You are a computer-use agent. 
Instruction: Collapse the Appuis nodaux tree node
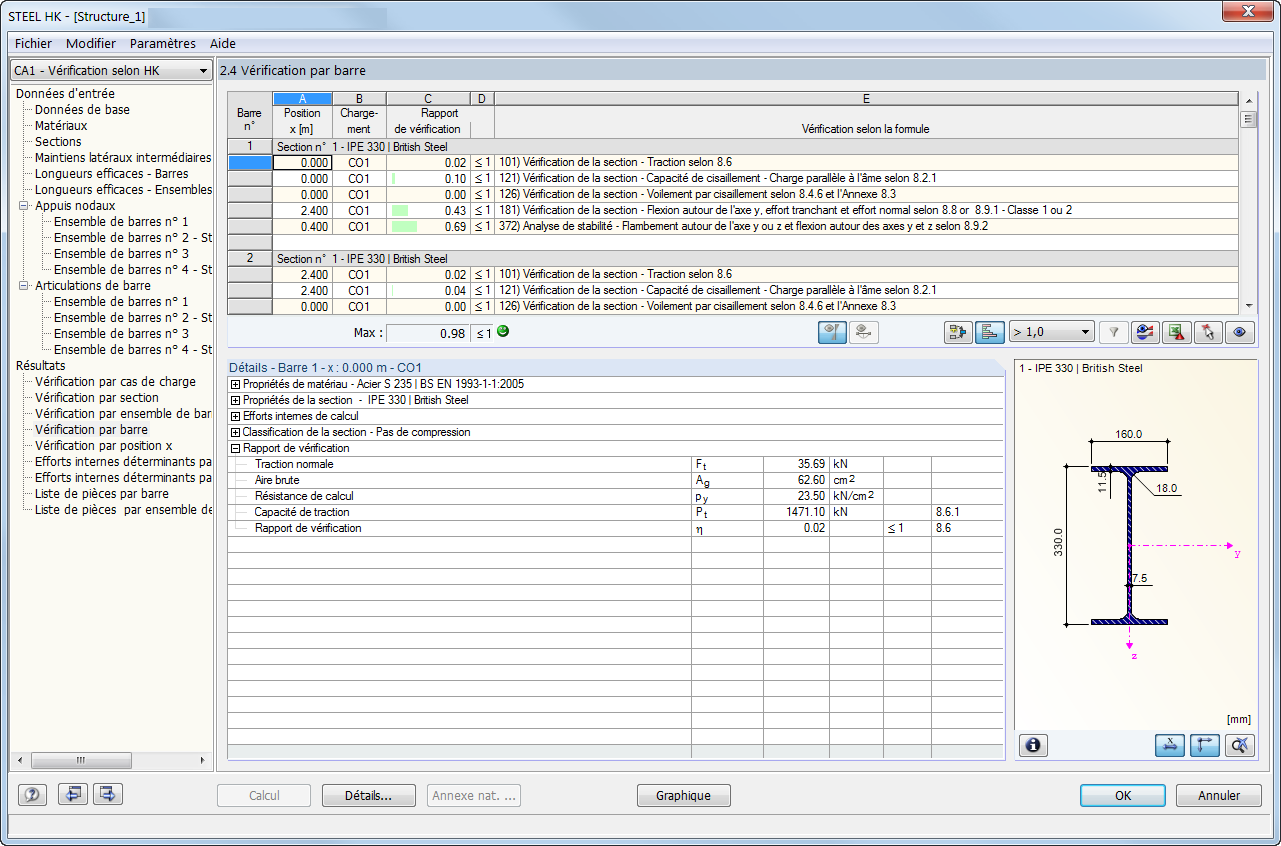tap(24, 206)
